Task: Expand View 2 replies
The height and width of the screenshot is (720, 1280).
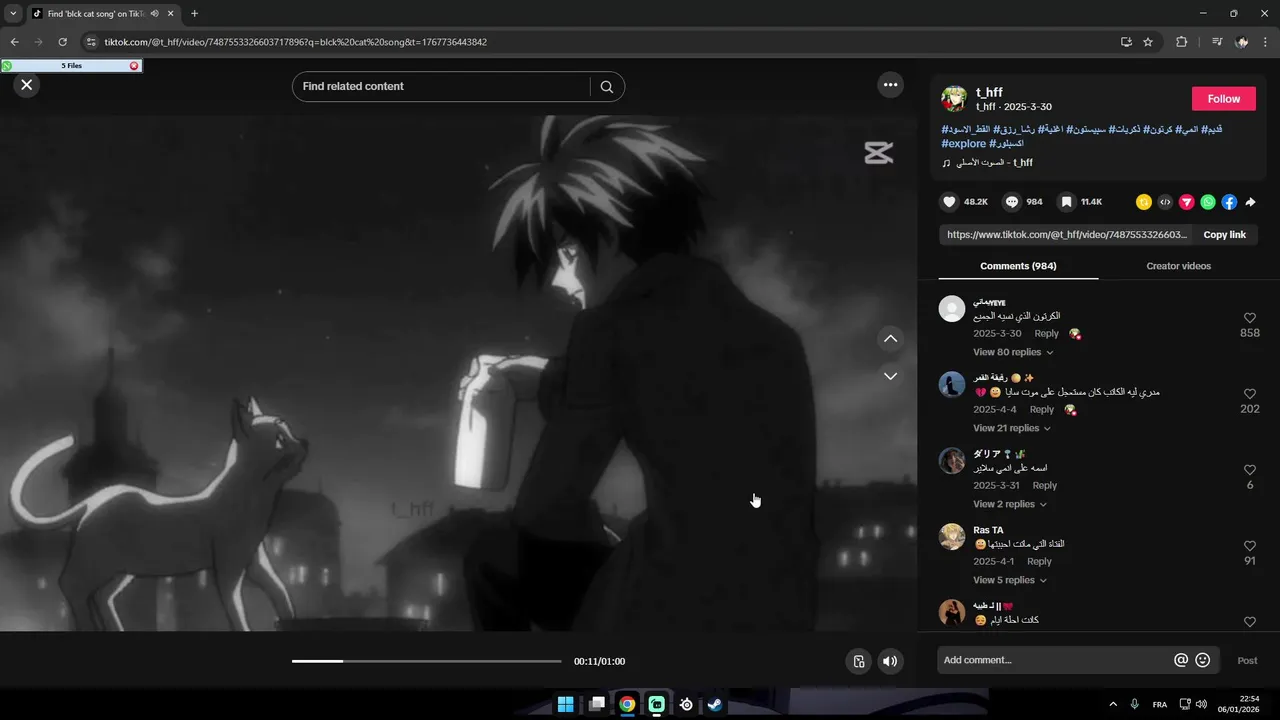Action: (x=1010, y=504)
